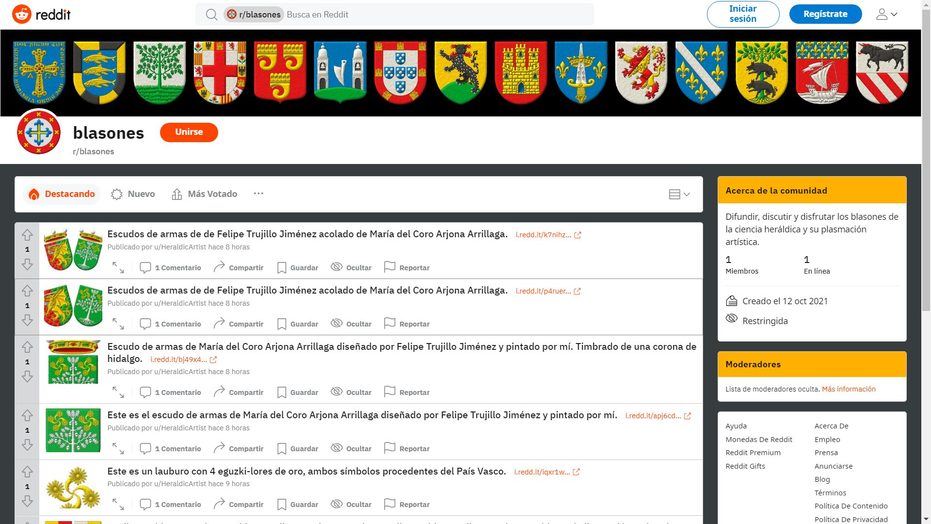Save the first Felipe Trujillo post
Image resolution: width=931 pixels, height=524 pixels.
pos(297,268)
